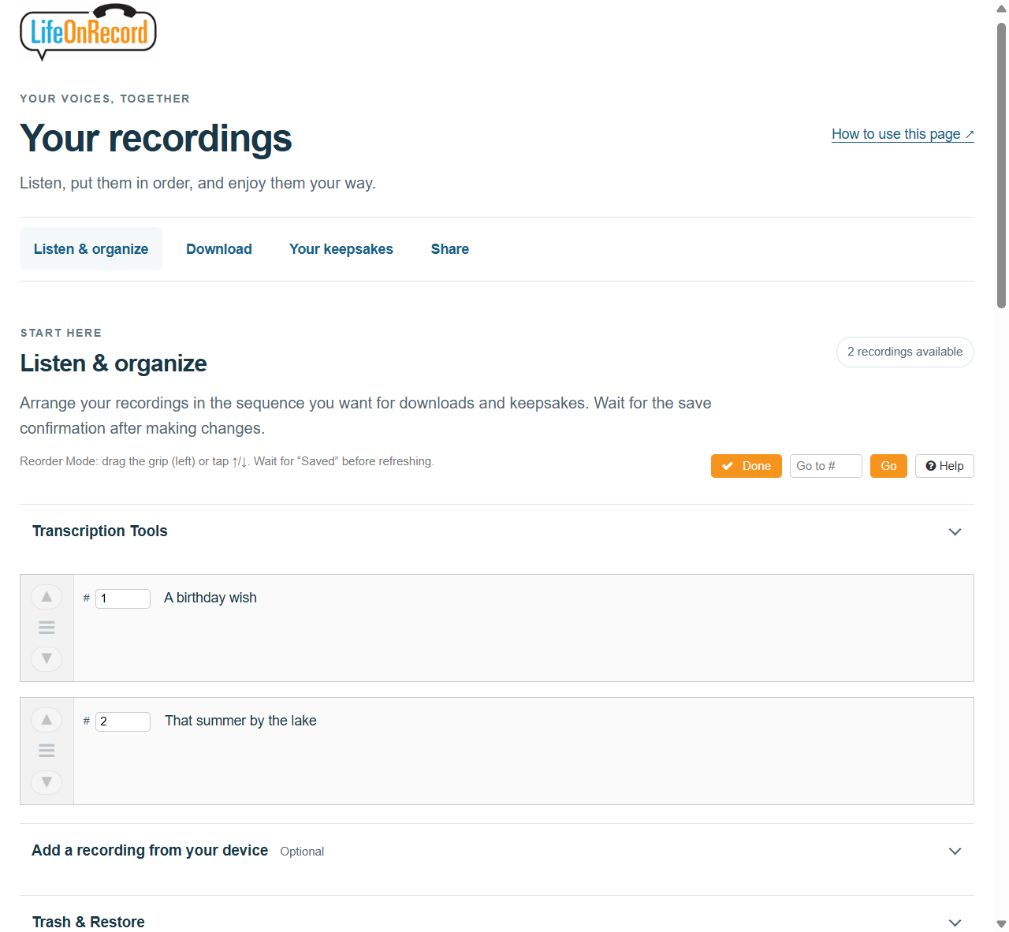Viewport: 1009px width, 932px height.
Task: Open 'How to use this page' link
Action: [x=902, y=134]
